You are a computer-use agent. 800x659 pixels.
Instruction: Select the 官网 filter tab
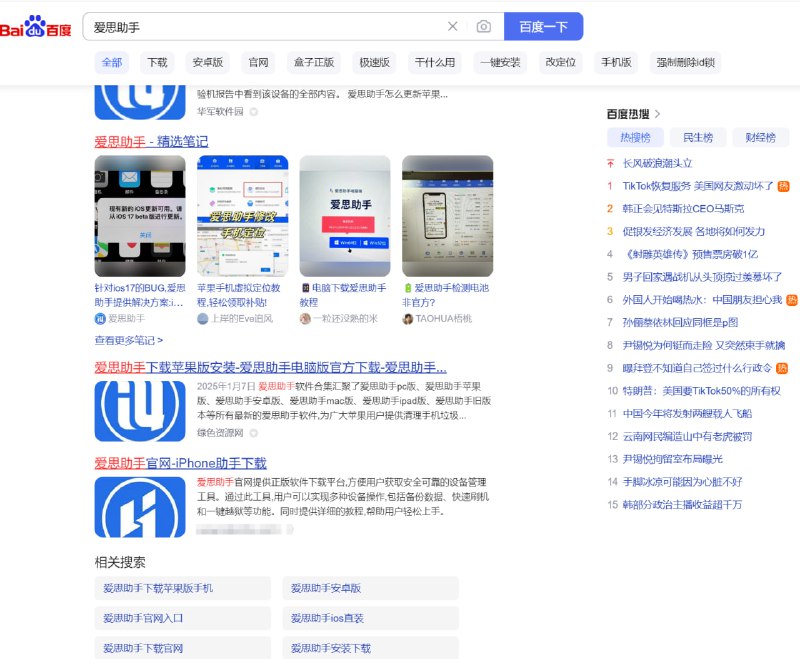point(258,63)
